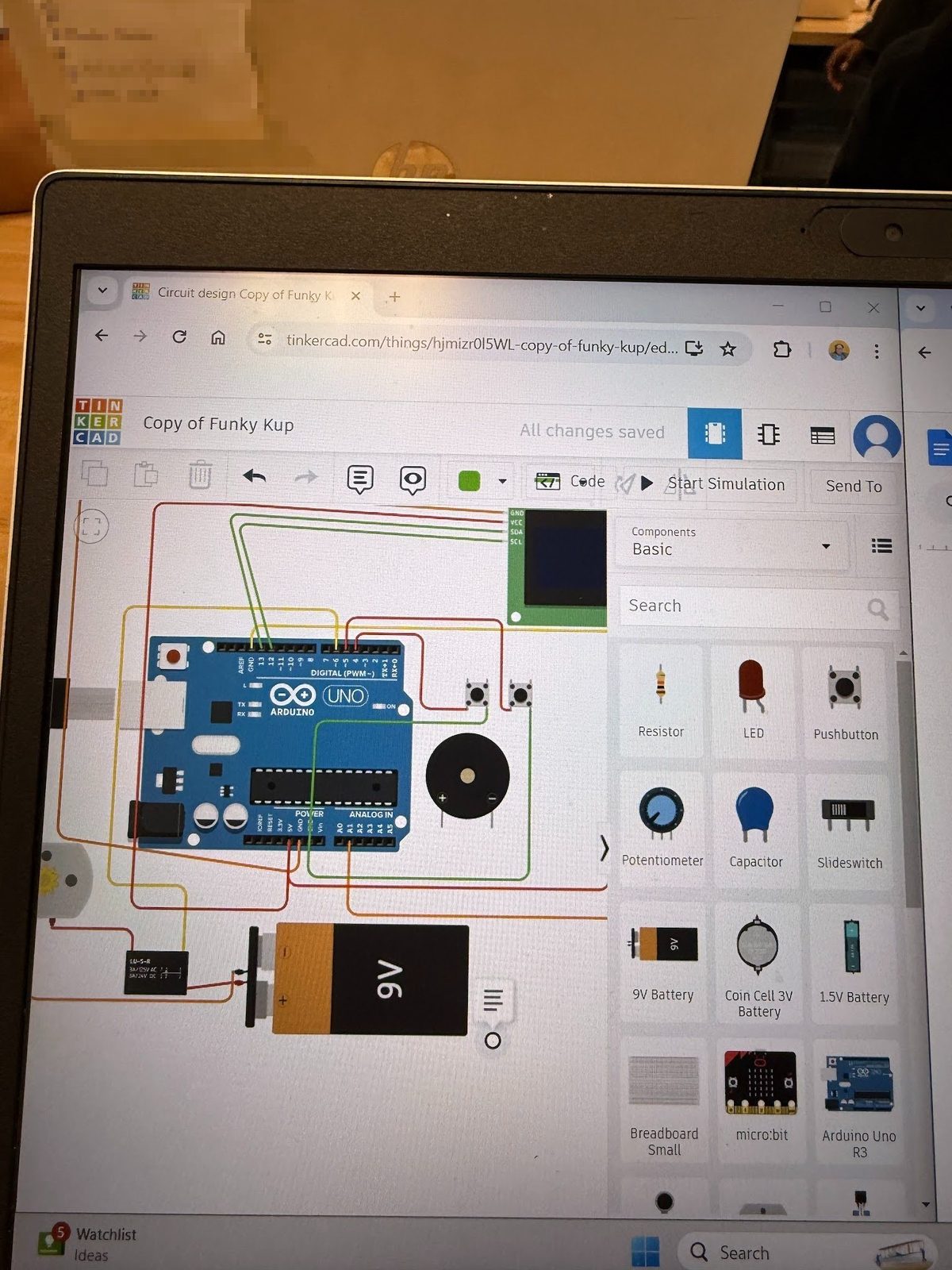
Task: Click the Undo arrow icon
Action: [x=254, y=476]
